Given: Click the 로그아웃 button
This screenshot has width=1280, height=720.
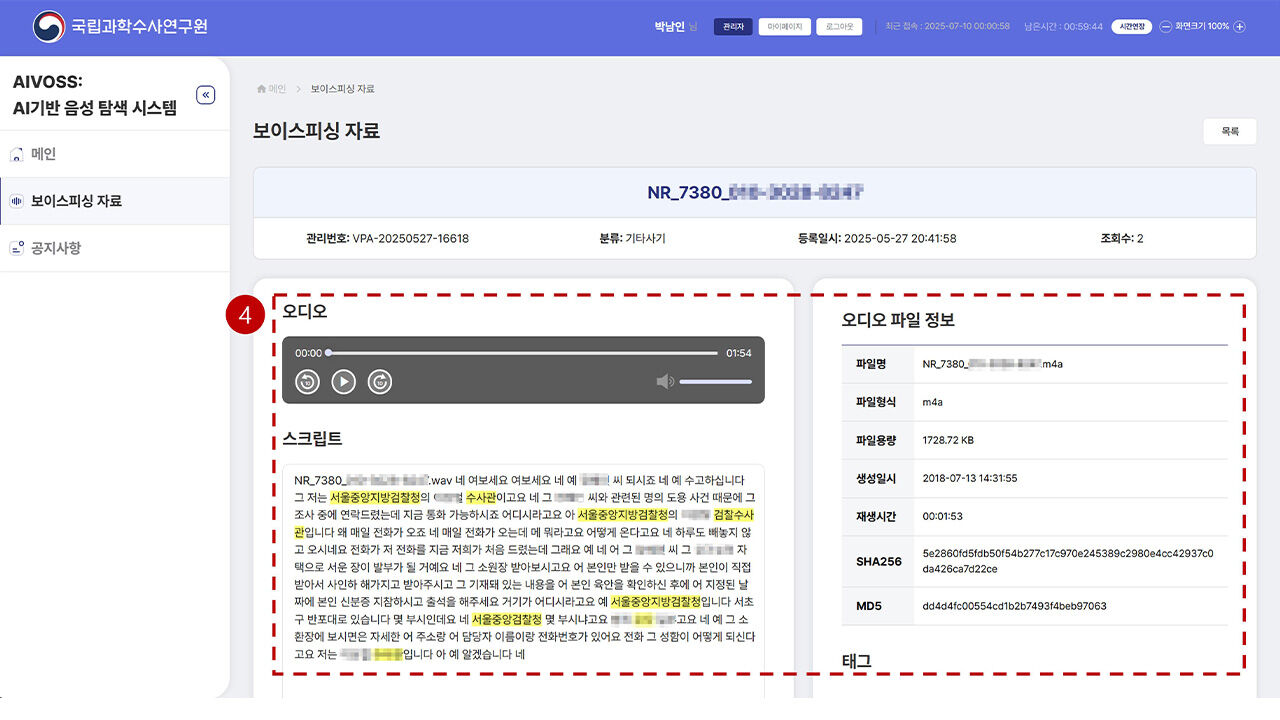Looking at the screenshot, I should [839, 27].
